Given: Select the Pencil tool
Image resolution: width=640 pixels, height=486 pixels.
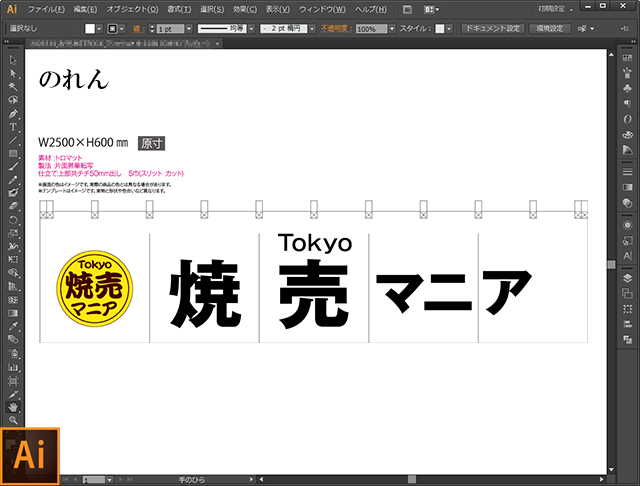Looking at the screenshot, I should click(x=13, y=180).
